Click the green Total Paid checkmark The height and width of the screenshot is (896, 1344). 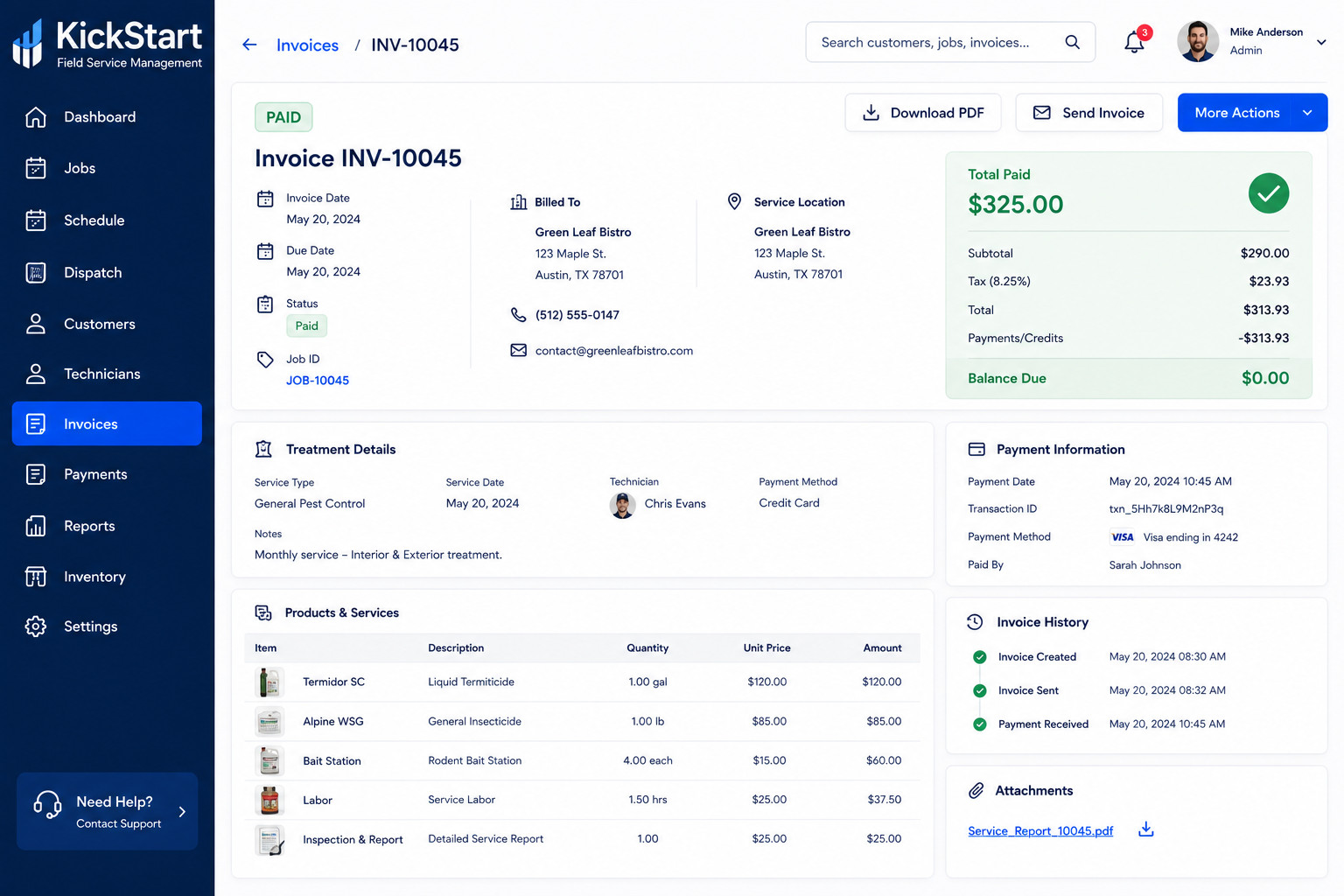point(1268,193)
